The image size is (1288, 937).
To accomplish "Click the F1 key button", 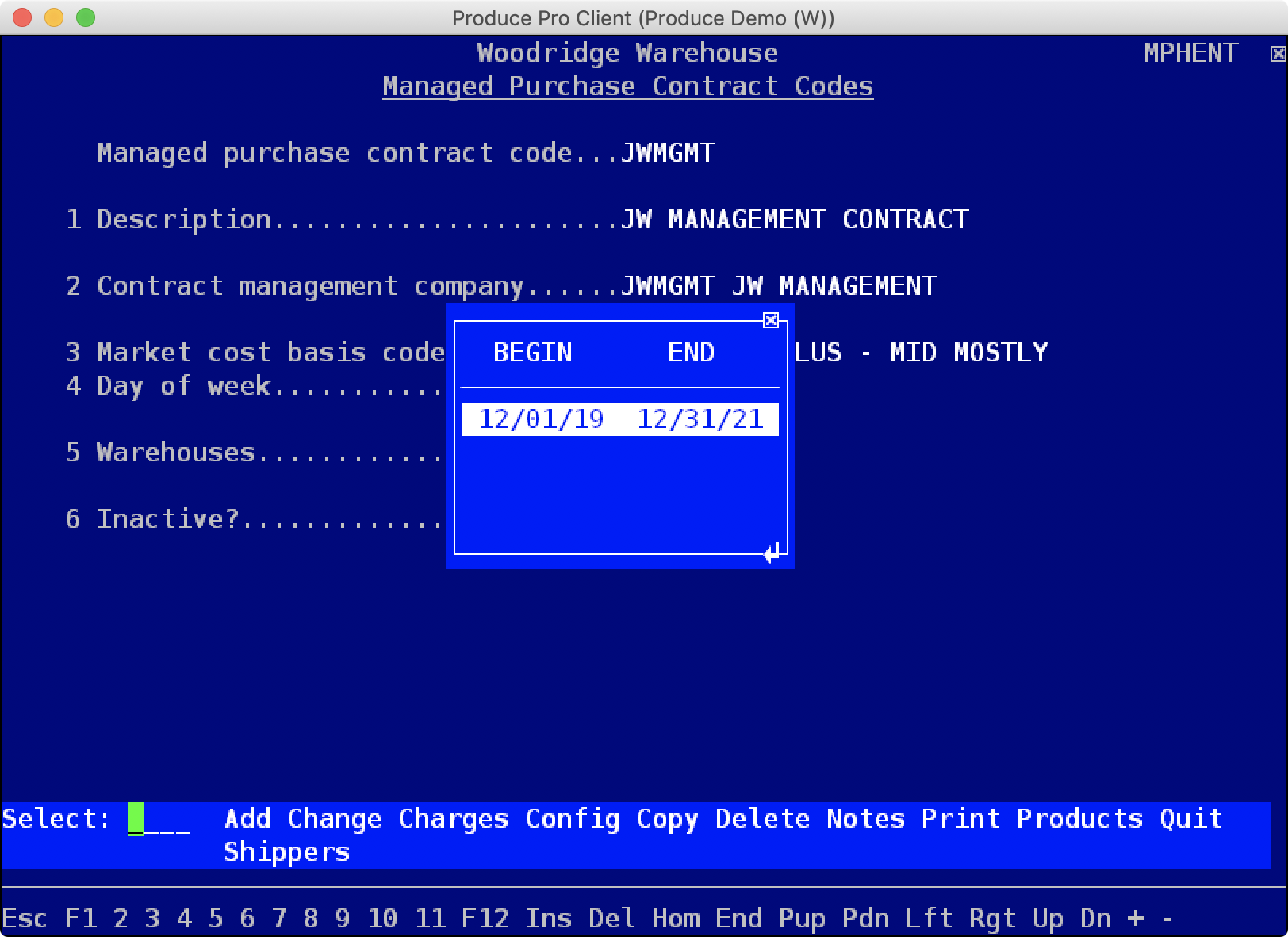I will click(81, 919).
